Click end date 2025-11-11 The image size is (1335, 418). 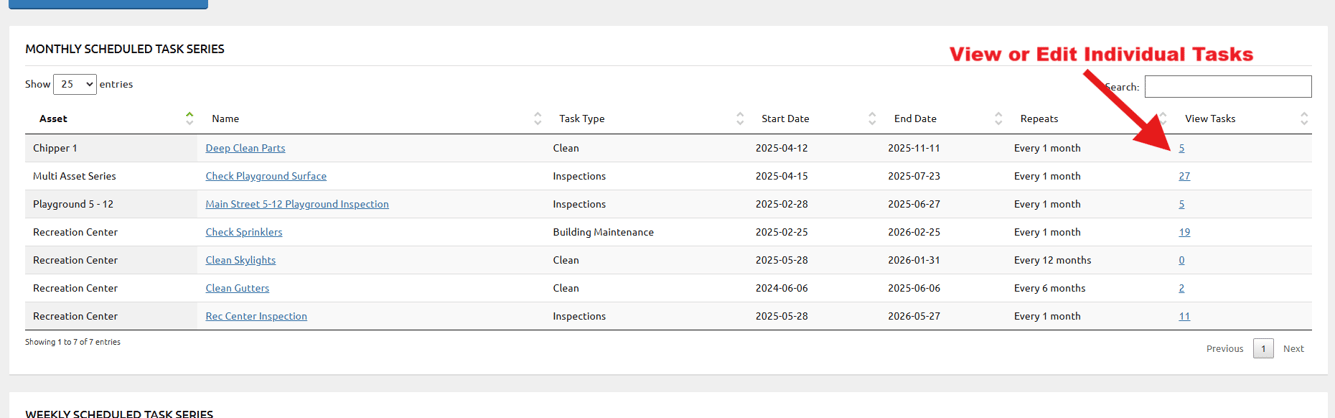pyautogui.click(x=914, y=148)
